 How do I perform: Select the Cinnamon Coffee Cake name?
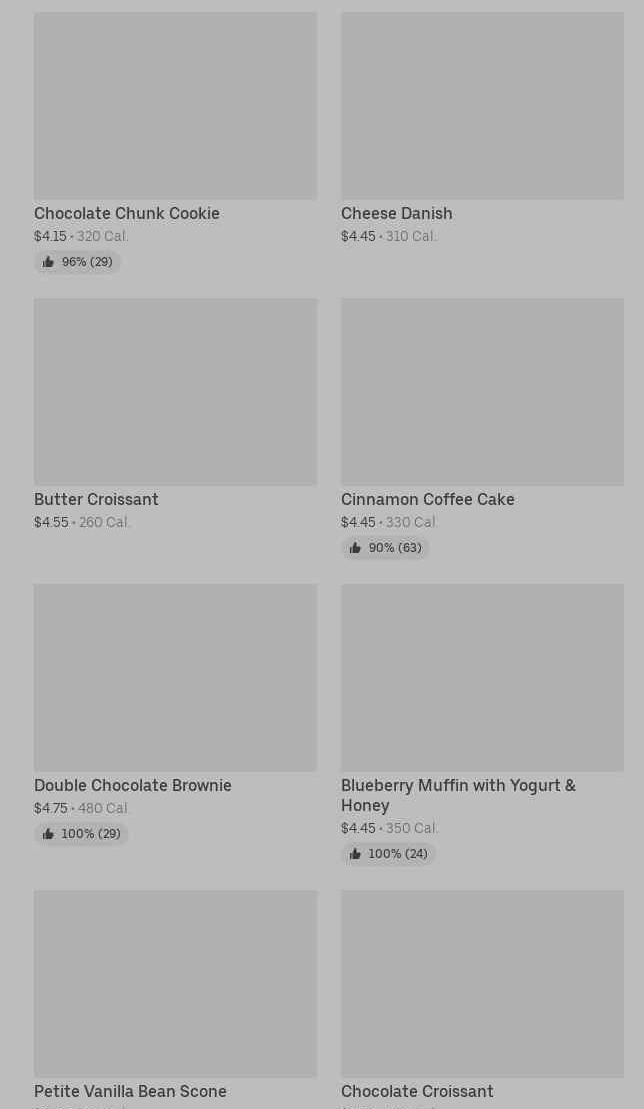(x=427, y=499)
